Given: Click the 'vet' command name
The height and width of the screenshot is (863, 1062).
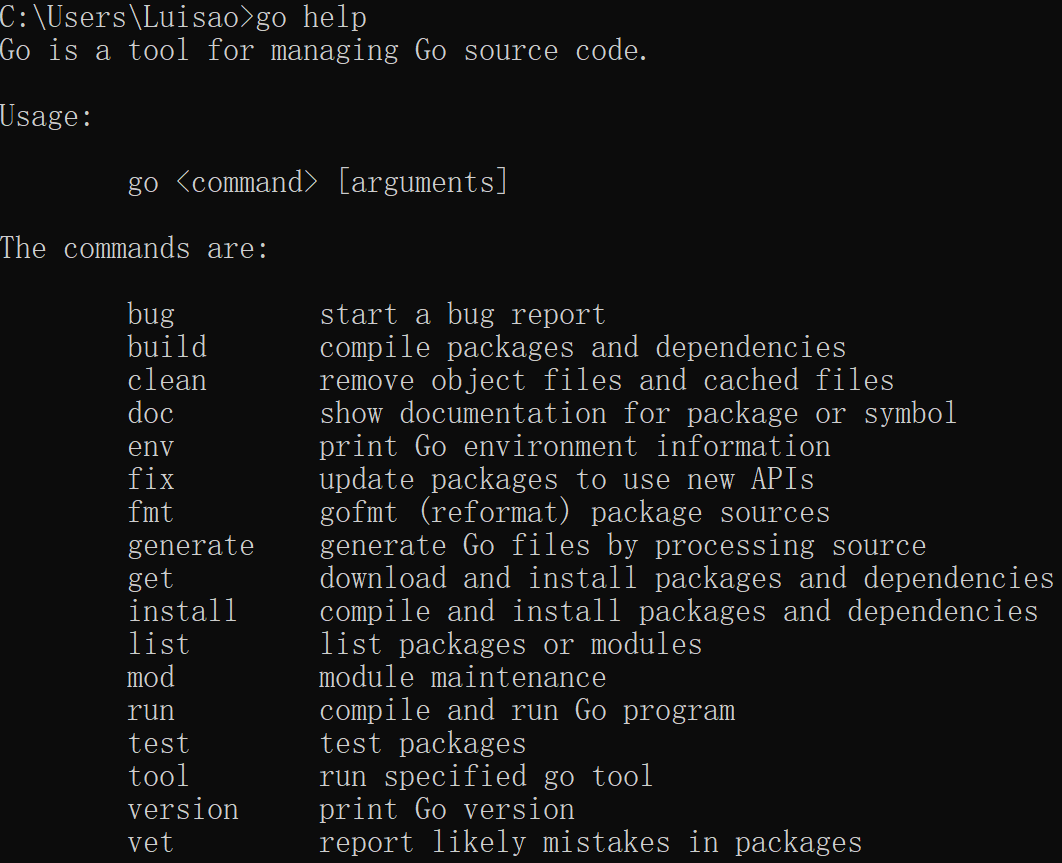Looking at the screenshot, I should tap(151, 843).
